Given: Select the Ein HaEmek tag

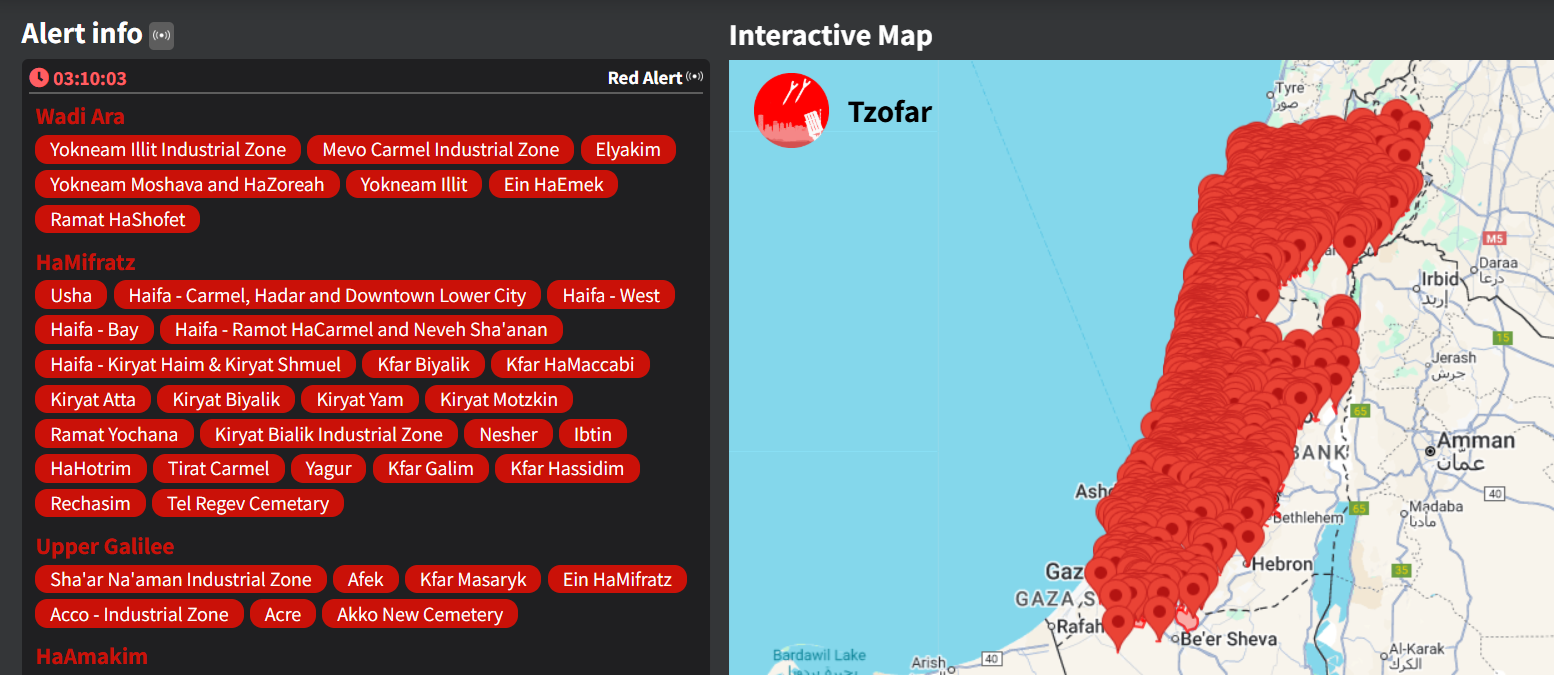Looking at the screenshot, I should point(554,184).
